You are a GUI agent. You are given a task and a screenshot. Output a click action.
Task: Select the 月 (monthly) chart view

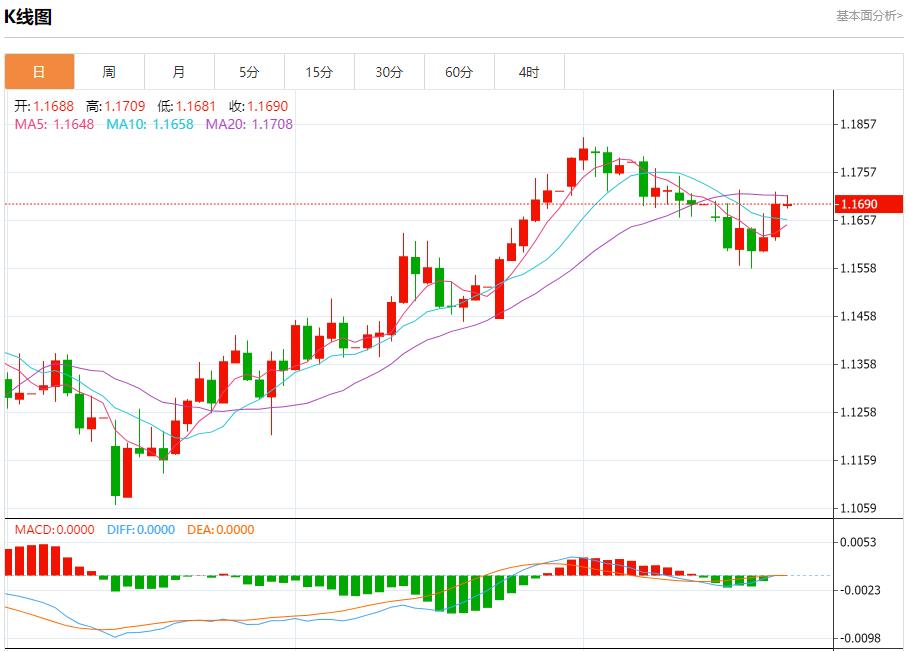[178, 71]
